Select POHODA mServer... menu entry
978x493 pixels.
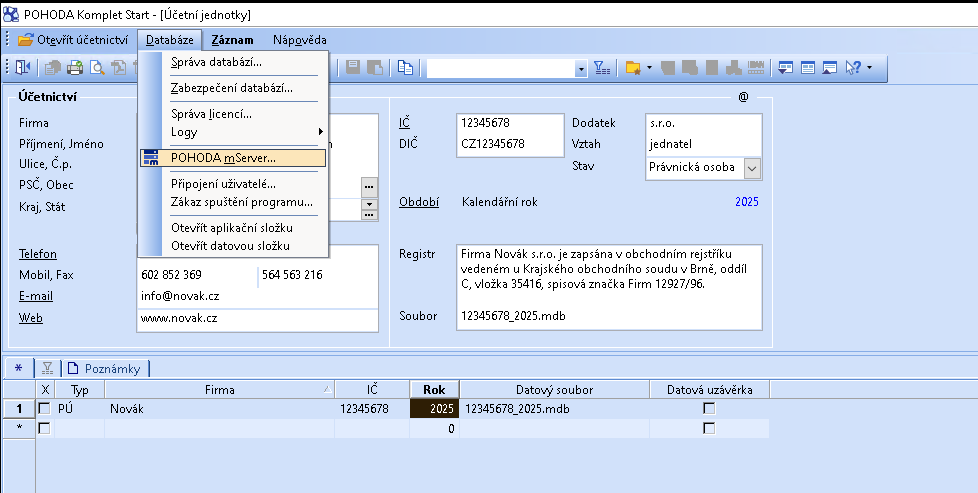(x=233, y=158)
